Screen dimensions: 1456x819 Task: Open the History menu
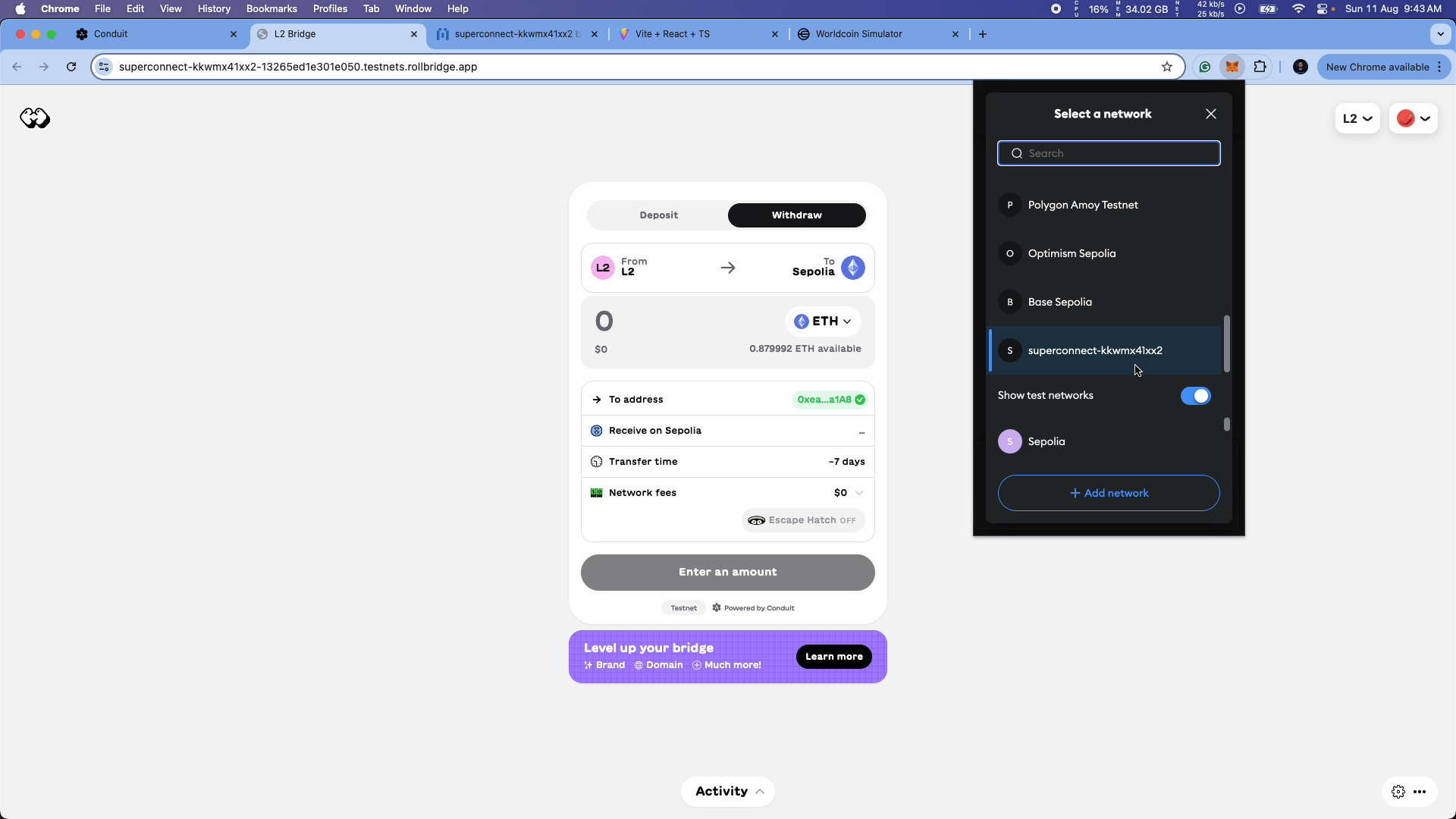pyautogui.click(x=214, y=9)
